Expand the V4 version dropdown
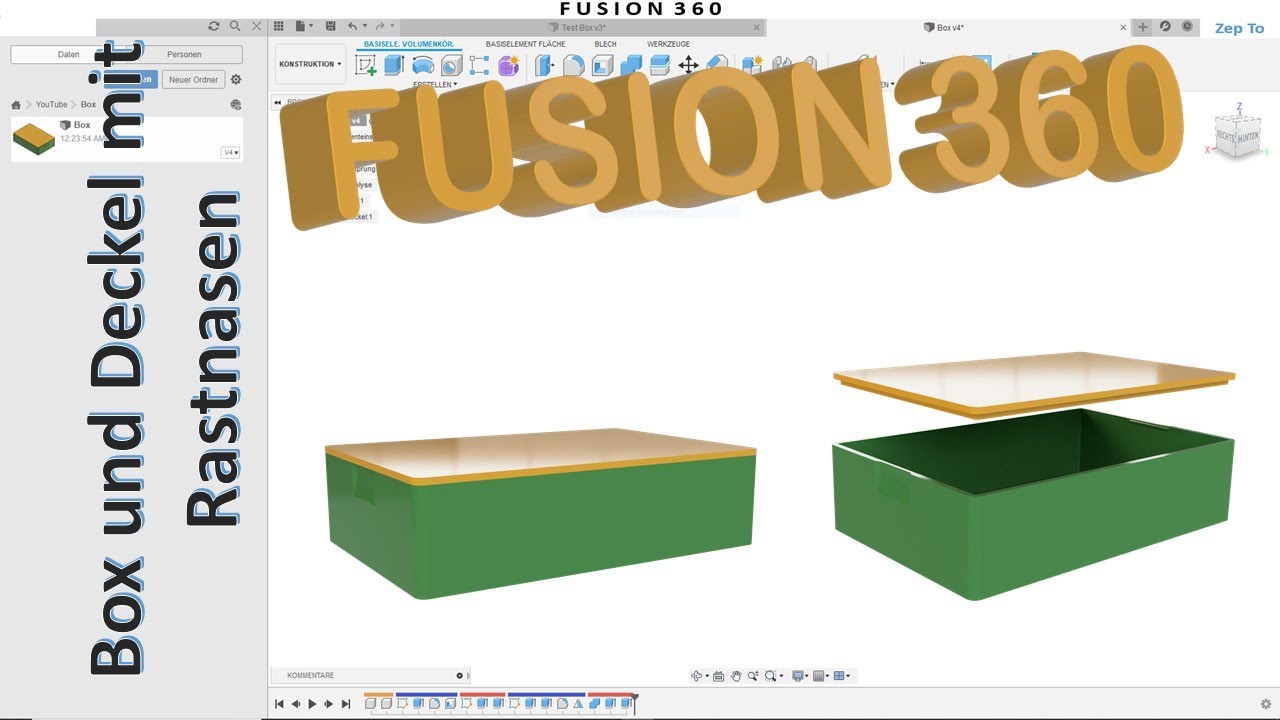The width and height of the screenshot is (1280, 720). click(x=231, y=153)
